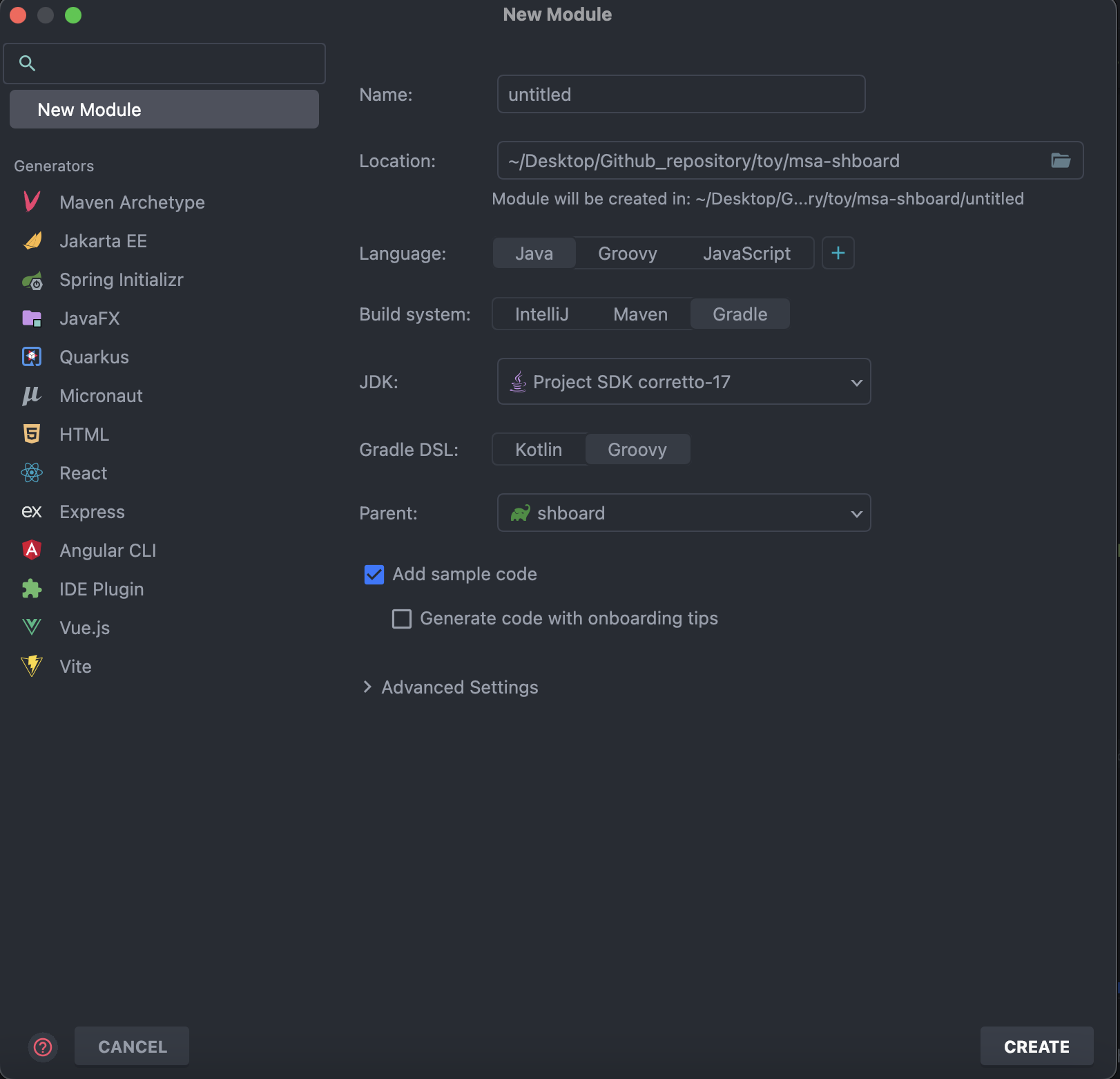Set Gradle DSL to Groovy
This screenshot has width=1120, height=1079.
[637, 450]
